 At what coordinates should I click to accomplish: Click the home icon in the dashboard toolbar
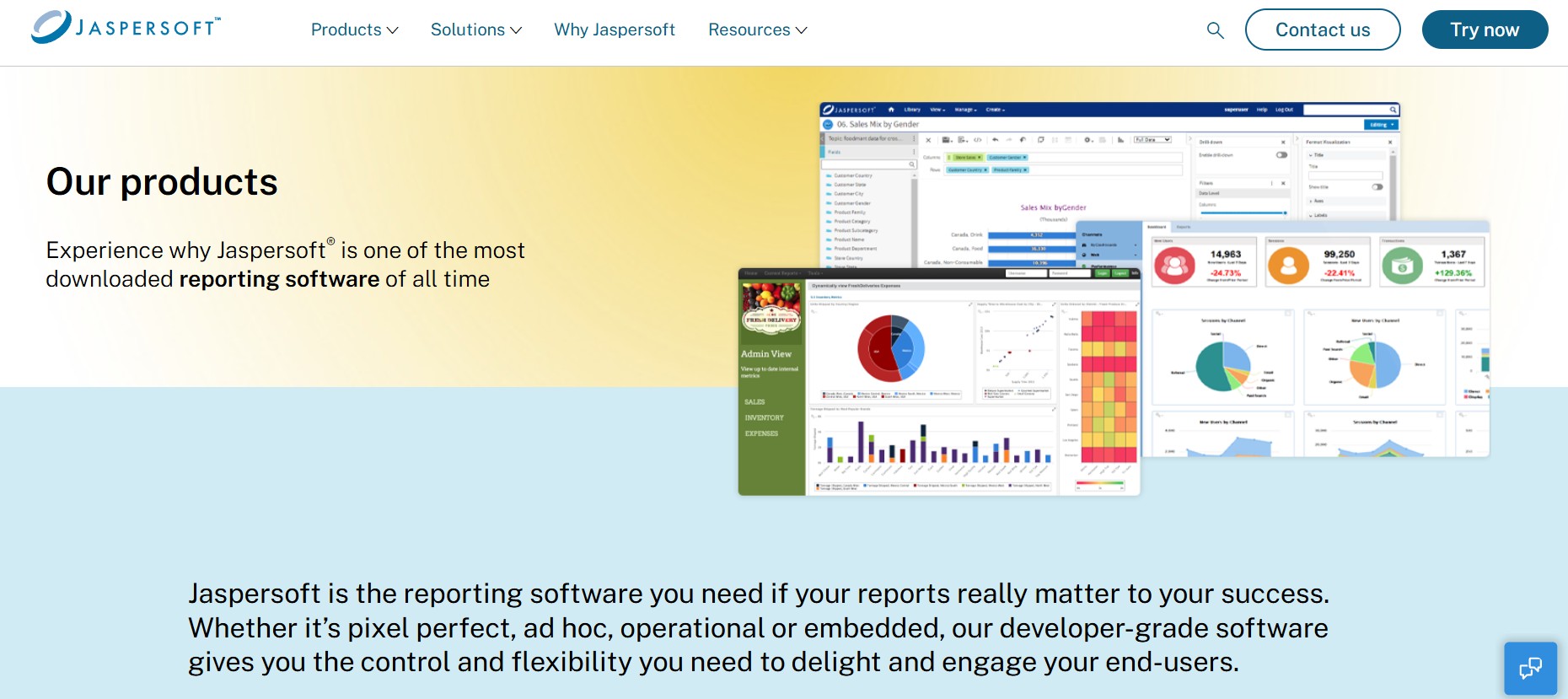(x=891, y=110)
